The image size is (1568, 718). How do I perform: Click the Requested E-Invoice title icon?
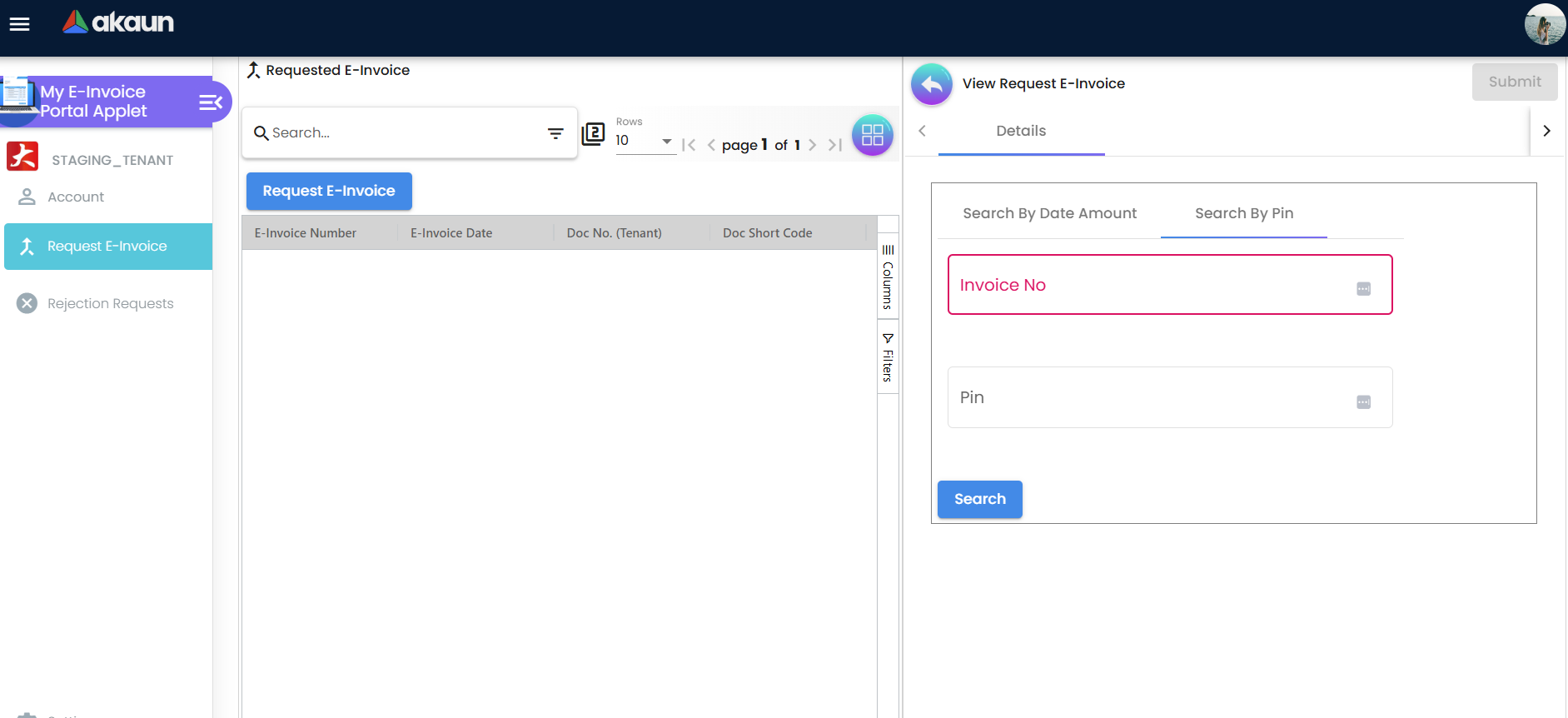254,71
